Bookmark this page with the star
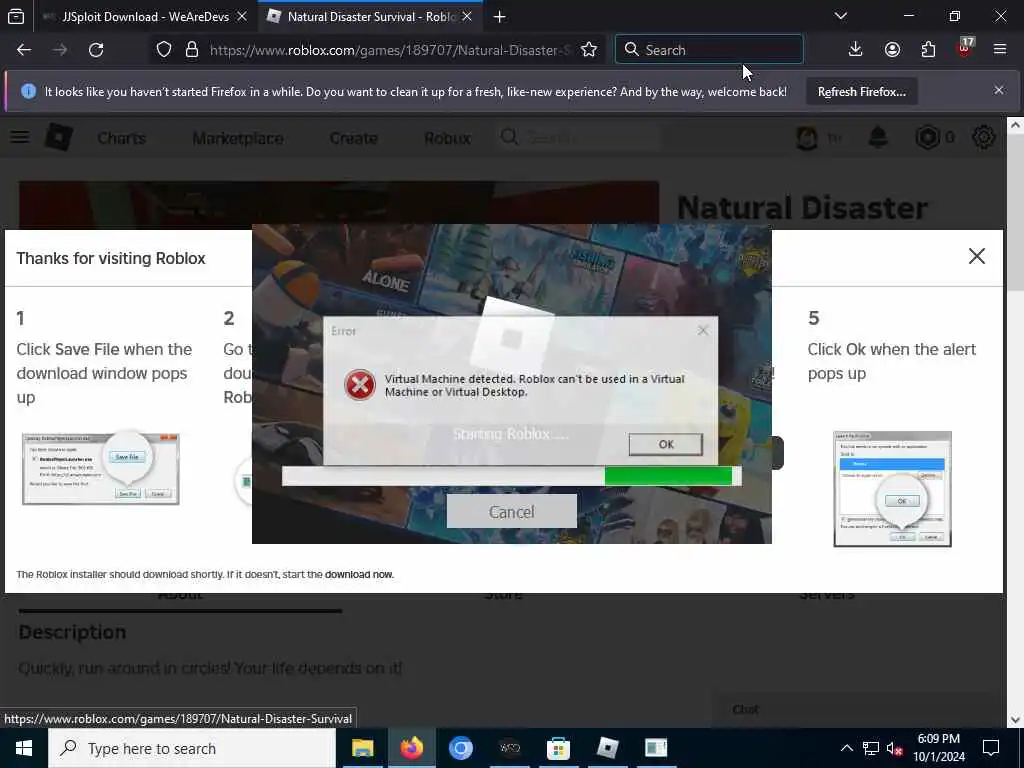Image resolution: width=1024 pixels, height=768 pixels. 588,50
